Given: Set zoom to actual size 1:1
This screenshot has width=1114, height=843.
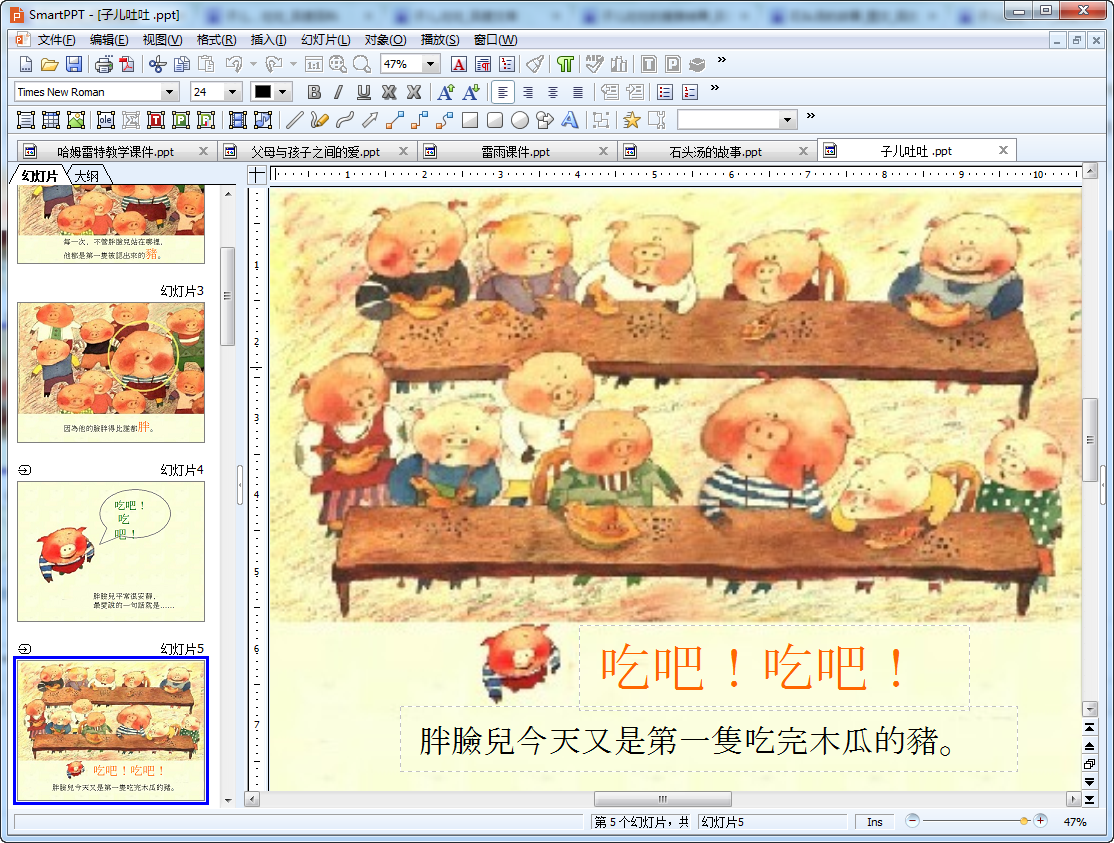Looking at the screenshot, I should [x=313, y=65].
